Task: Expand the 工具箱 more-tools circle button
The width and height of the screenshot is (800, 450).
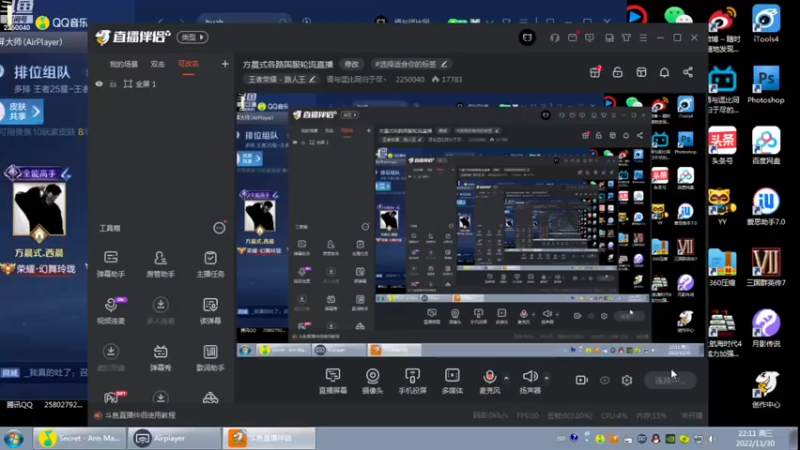Action: click(x=219, y=228)
